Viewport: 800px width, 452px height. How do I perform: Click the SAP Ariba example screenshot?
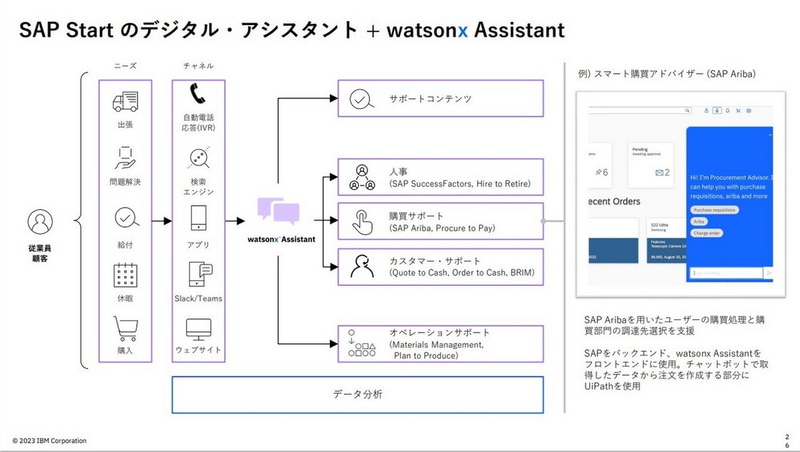[681, 194]
